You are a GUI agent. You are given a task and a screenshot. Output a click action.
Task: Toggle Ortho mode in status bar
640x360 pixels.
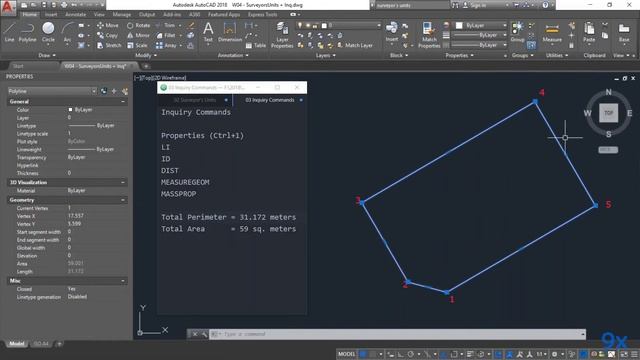(x=400, y=354)
